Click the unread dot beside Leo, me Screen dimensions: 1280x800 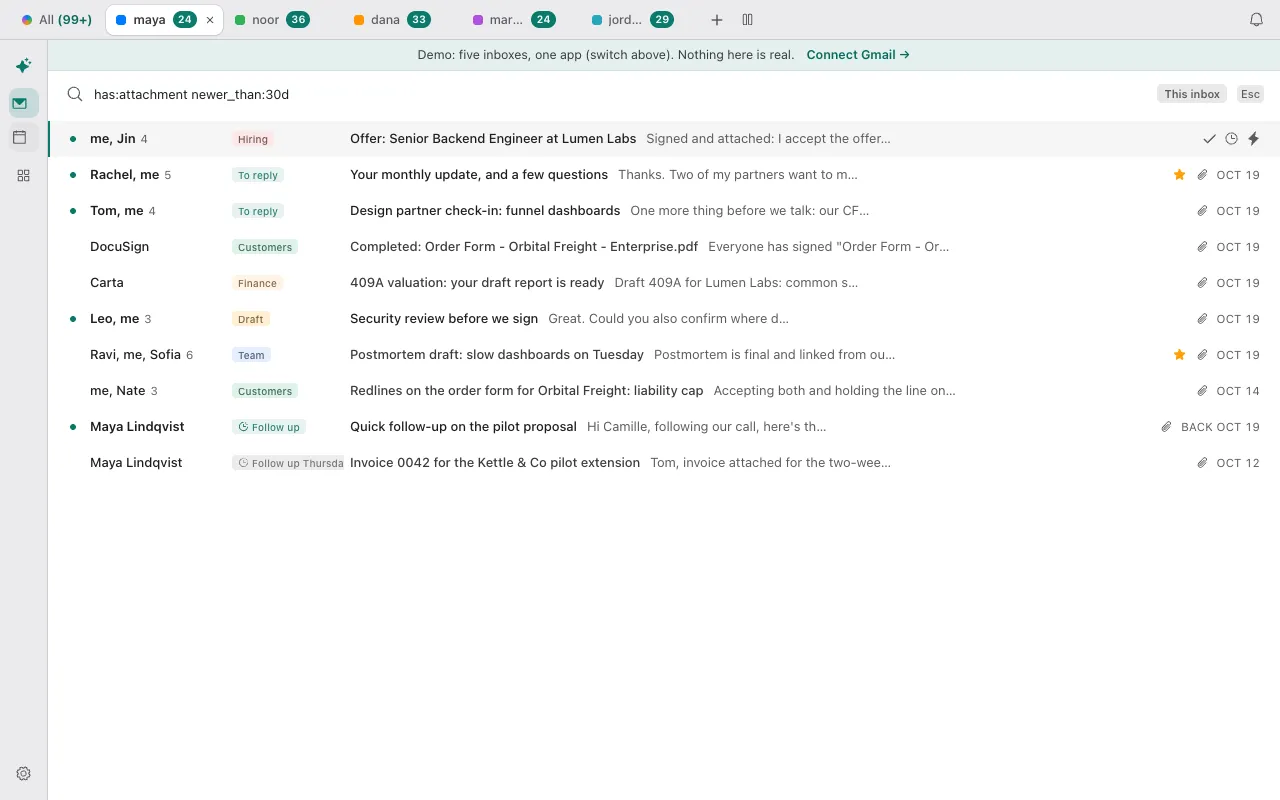click(73, 319)
